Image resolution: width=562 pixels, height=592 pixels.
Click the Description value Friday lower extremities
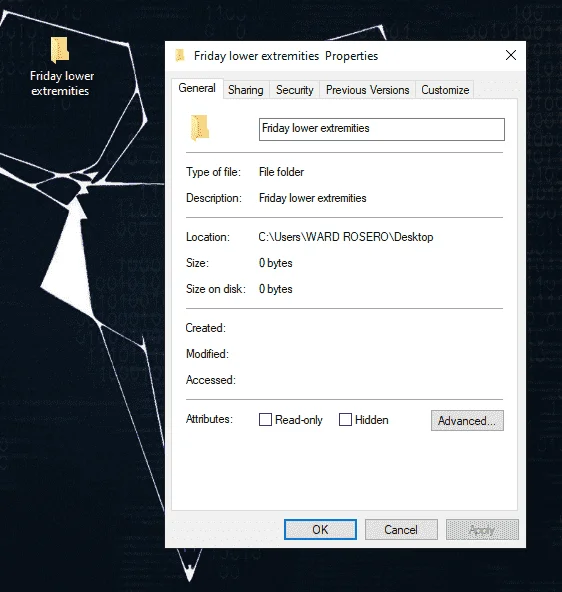click(x=313, y=198)
